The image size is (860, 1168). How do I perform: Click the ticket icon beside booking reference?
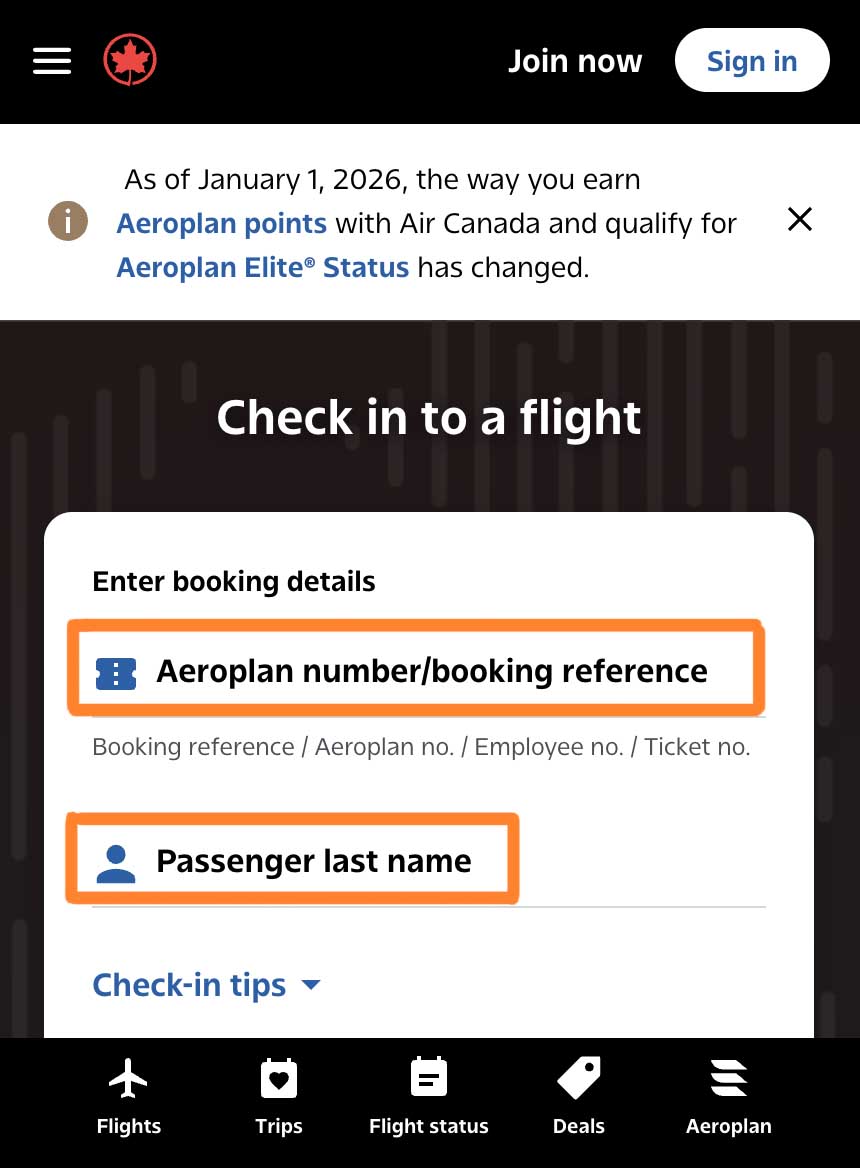115,673
